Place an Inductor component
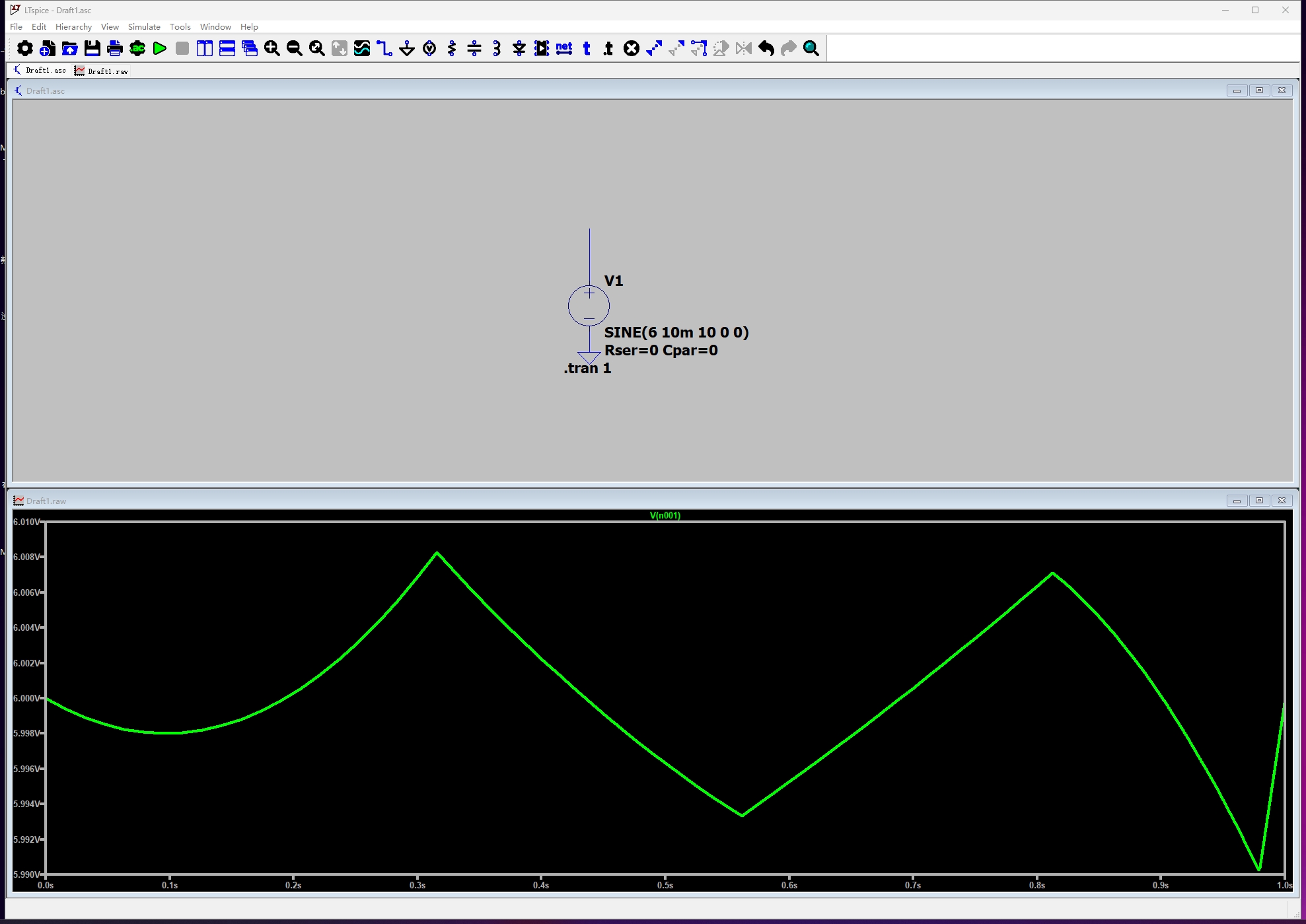 pyautogui.click(x=496, y=48)
